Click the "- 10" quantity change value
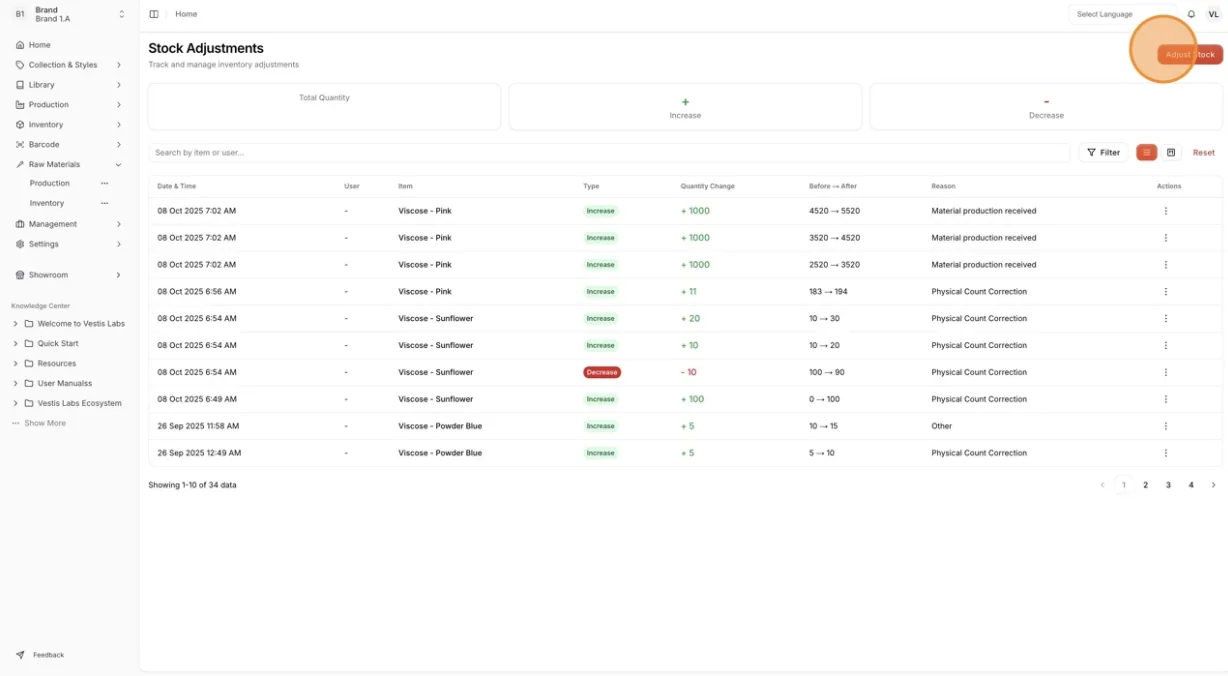Viewport: 1228px width, 676px height. 689,372
